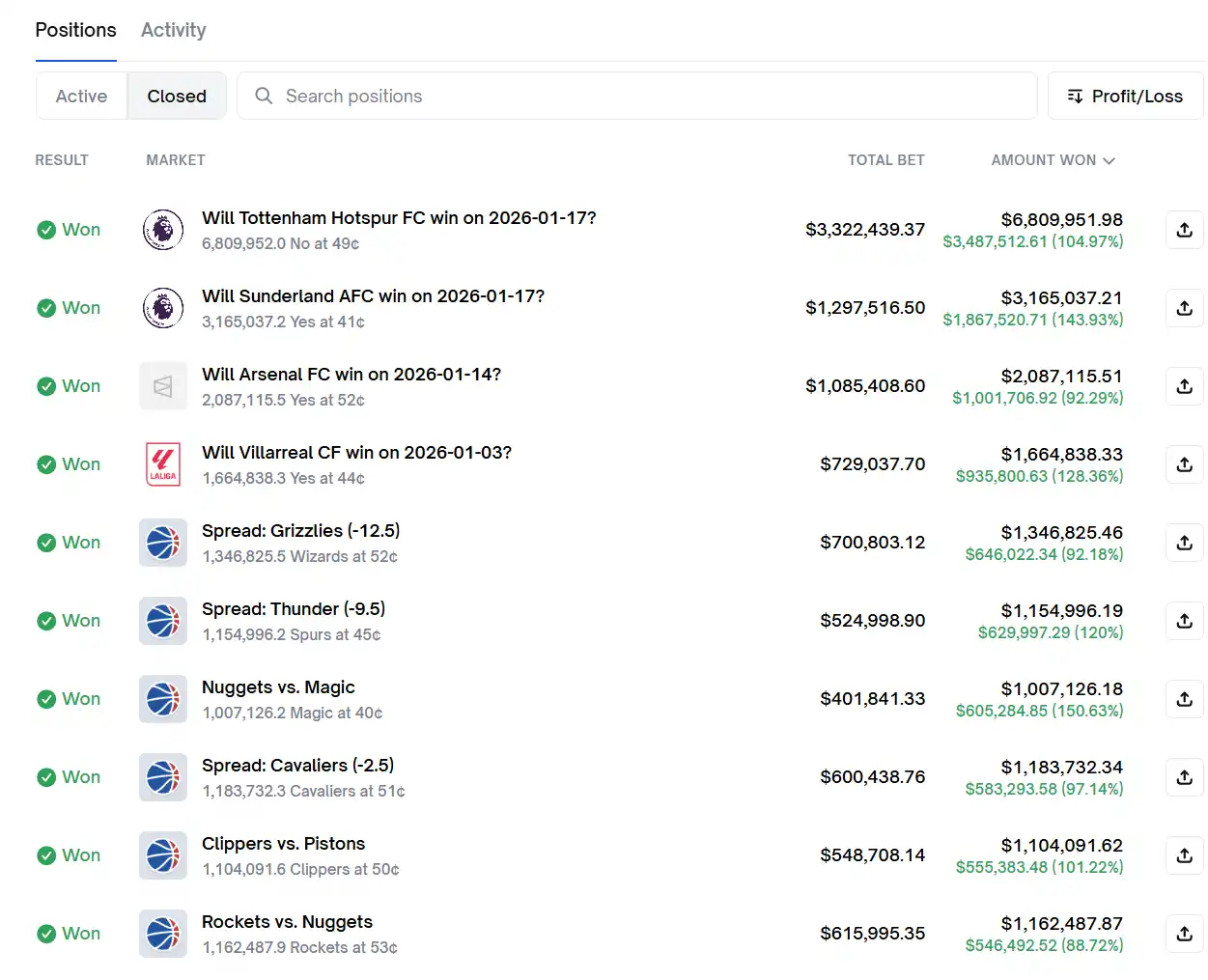Click green Won checkmark on Tottenham row

(46, 230)
